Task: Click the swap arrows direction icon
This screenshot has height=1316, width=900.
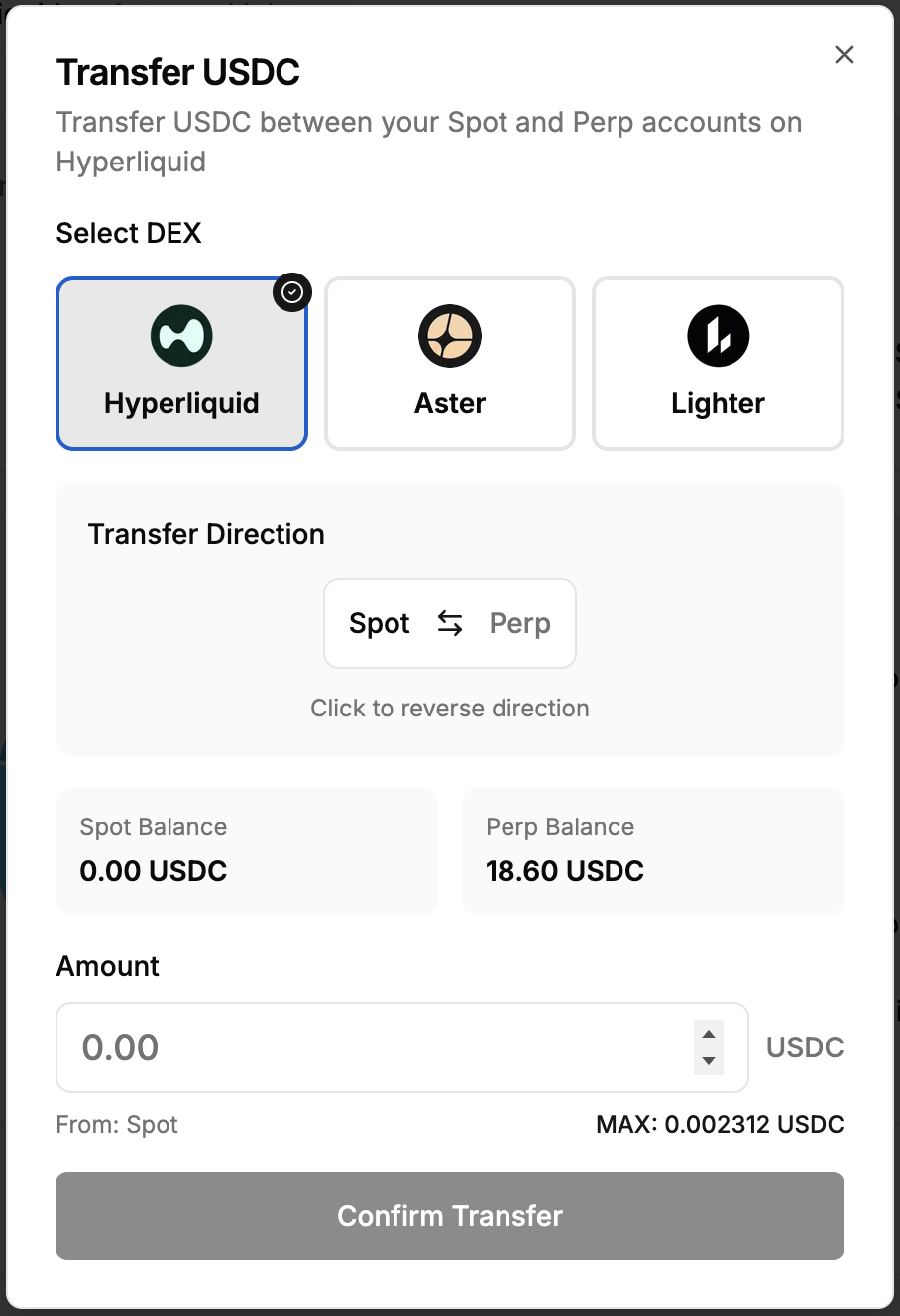Action: click(x=450, y=623)
